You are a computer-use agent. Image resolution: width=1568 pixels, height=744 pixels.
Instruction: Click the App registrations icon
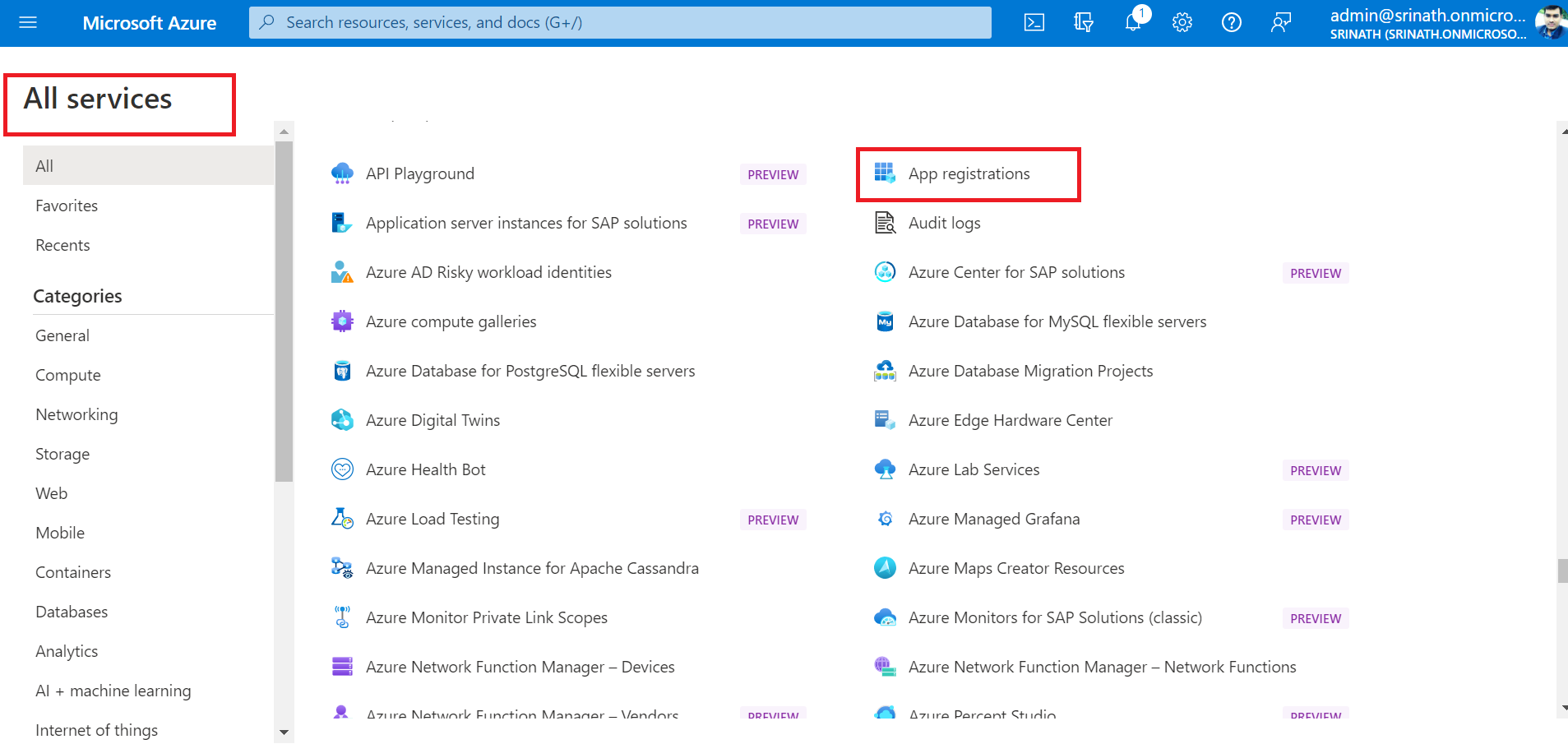coord(885,173)
